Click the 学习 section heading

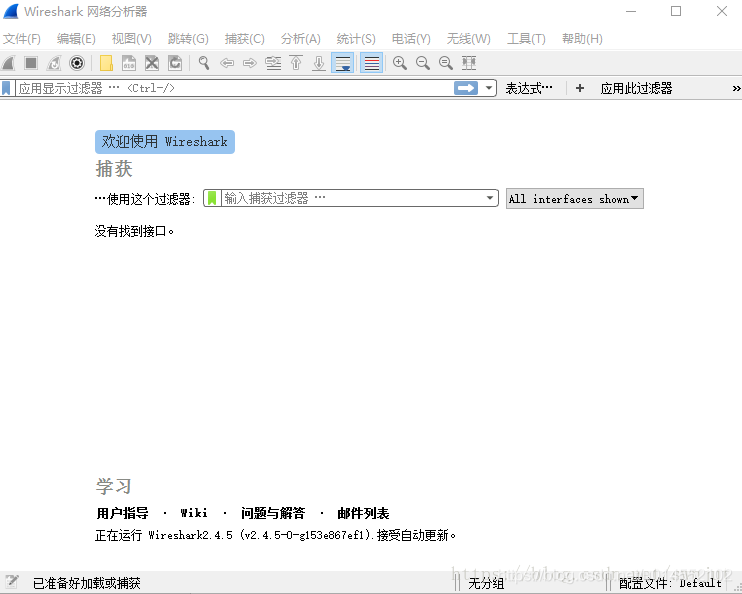(x=114, y=486)
